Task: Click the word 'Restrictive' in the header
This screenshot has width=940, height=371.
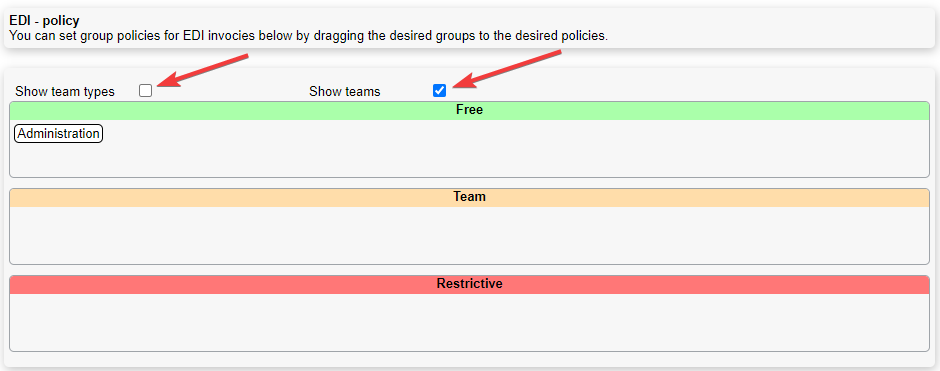Action: click(469, 283)
